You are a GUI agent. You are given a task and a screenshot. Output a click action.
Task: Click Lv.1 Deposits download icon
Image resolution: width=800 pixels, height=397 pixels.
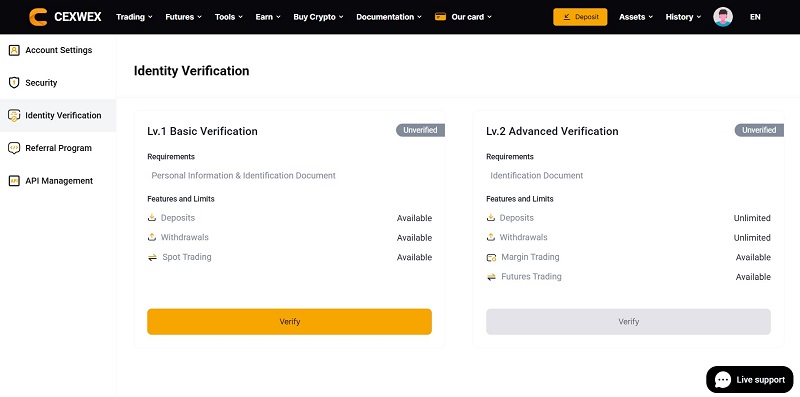click(152, 218)
